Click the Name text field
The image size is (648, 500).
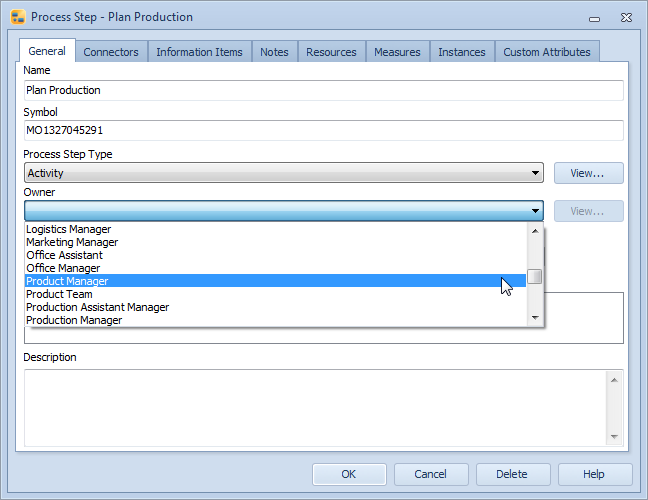click(x=323, y=90)
